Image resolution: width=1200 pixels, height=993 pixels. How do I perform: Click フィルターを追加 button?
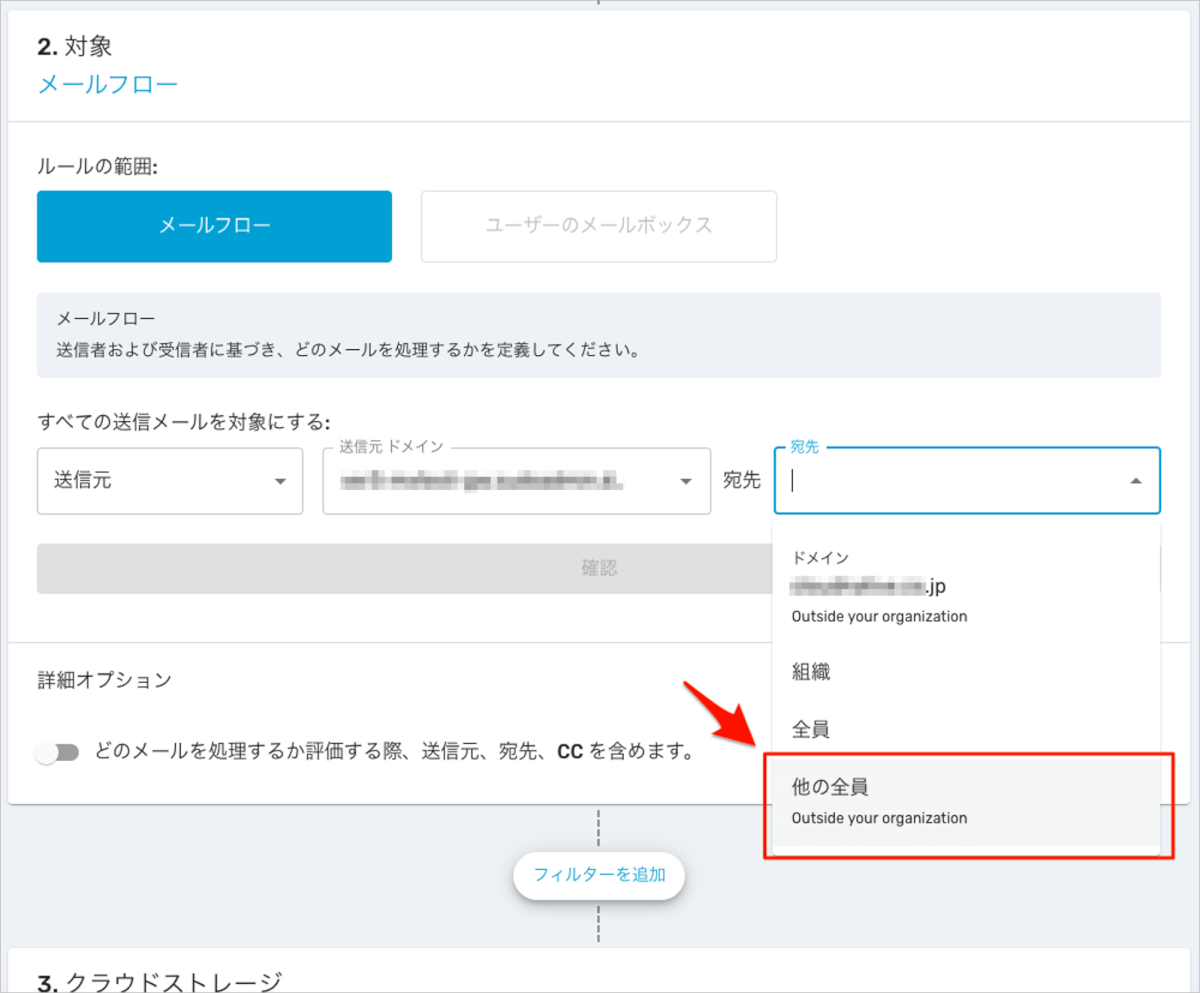tap(598, 875)
